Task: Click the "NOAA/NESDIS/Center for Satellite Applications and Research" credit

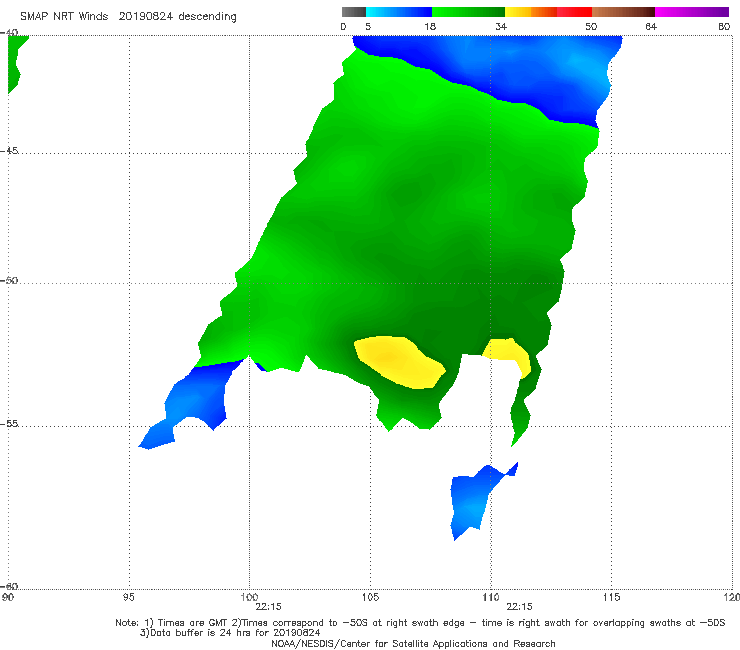Action: click(413, 643)
